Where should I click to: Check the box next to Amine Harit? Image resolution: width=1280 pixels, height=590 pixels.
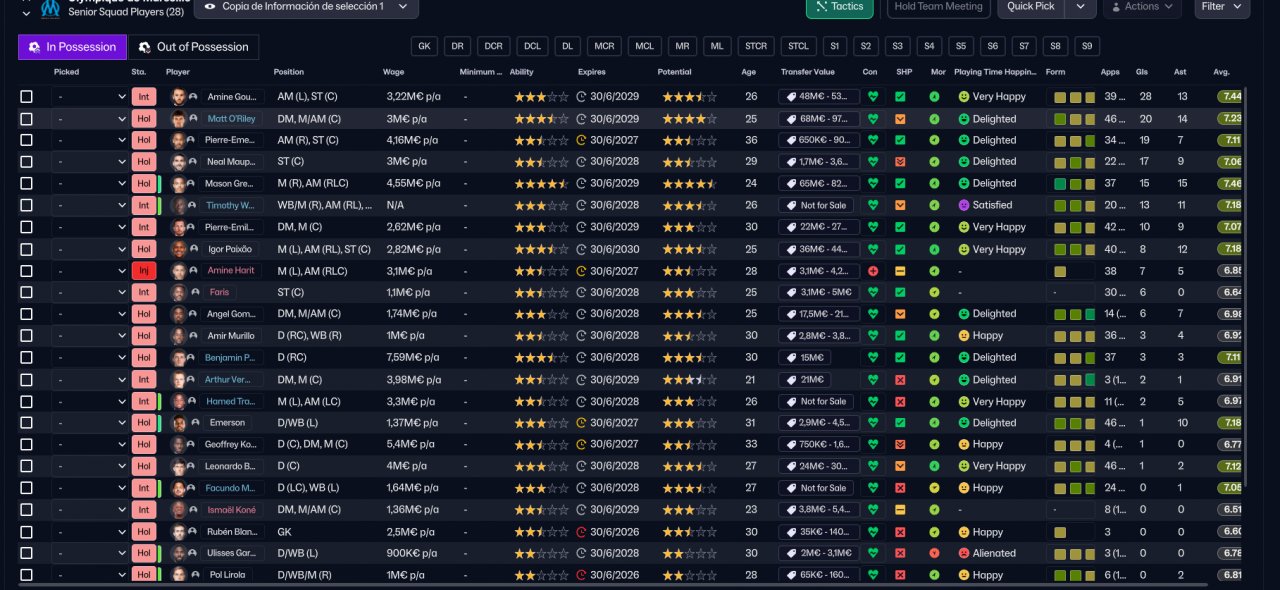coord(26,271)
